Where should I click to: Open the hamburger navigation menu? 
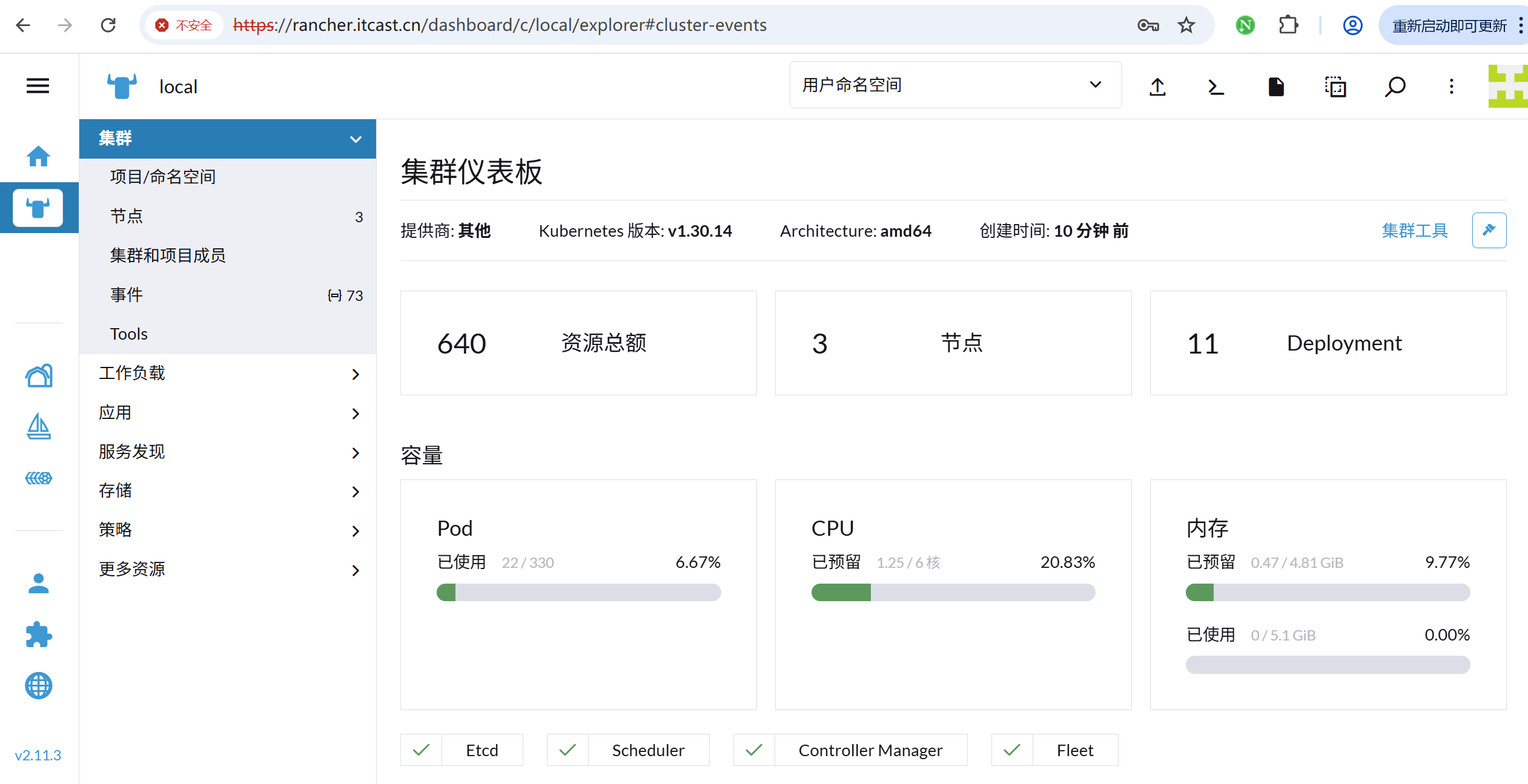(38, 86)
